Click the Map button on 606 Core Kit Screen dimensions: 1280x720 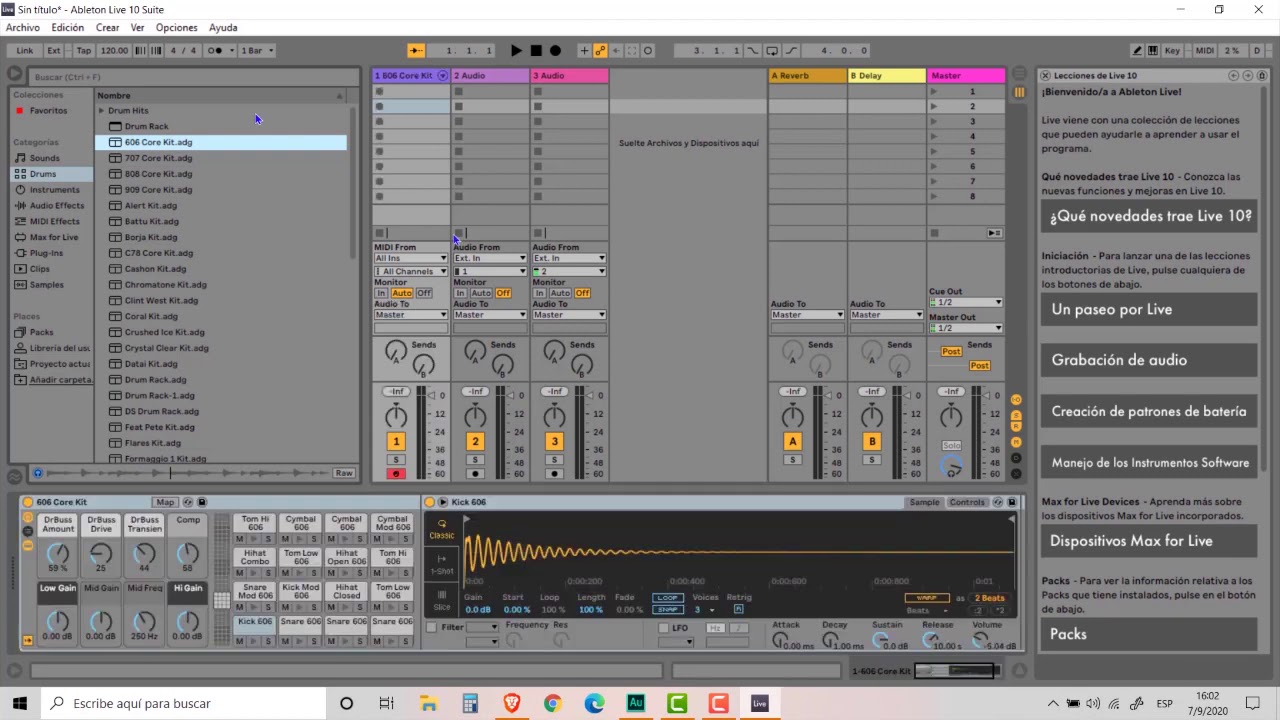(165, 502)
